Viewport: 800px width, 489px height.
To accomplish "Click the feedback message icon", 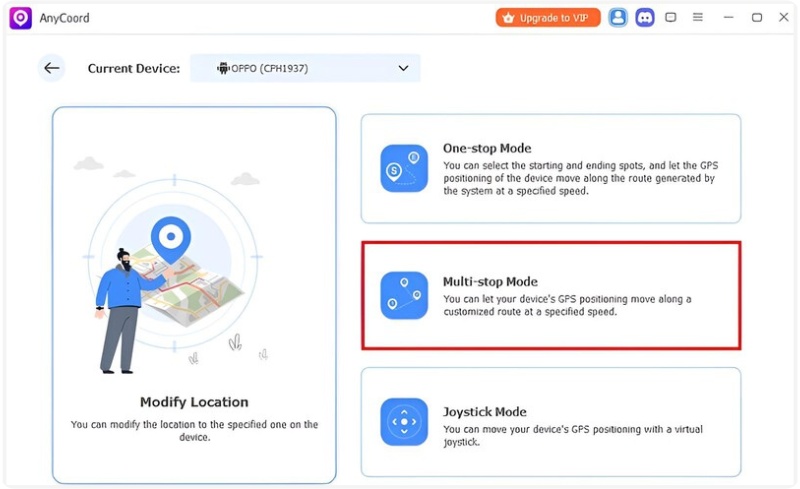I will point(671,17).
